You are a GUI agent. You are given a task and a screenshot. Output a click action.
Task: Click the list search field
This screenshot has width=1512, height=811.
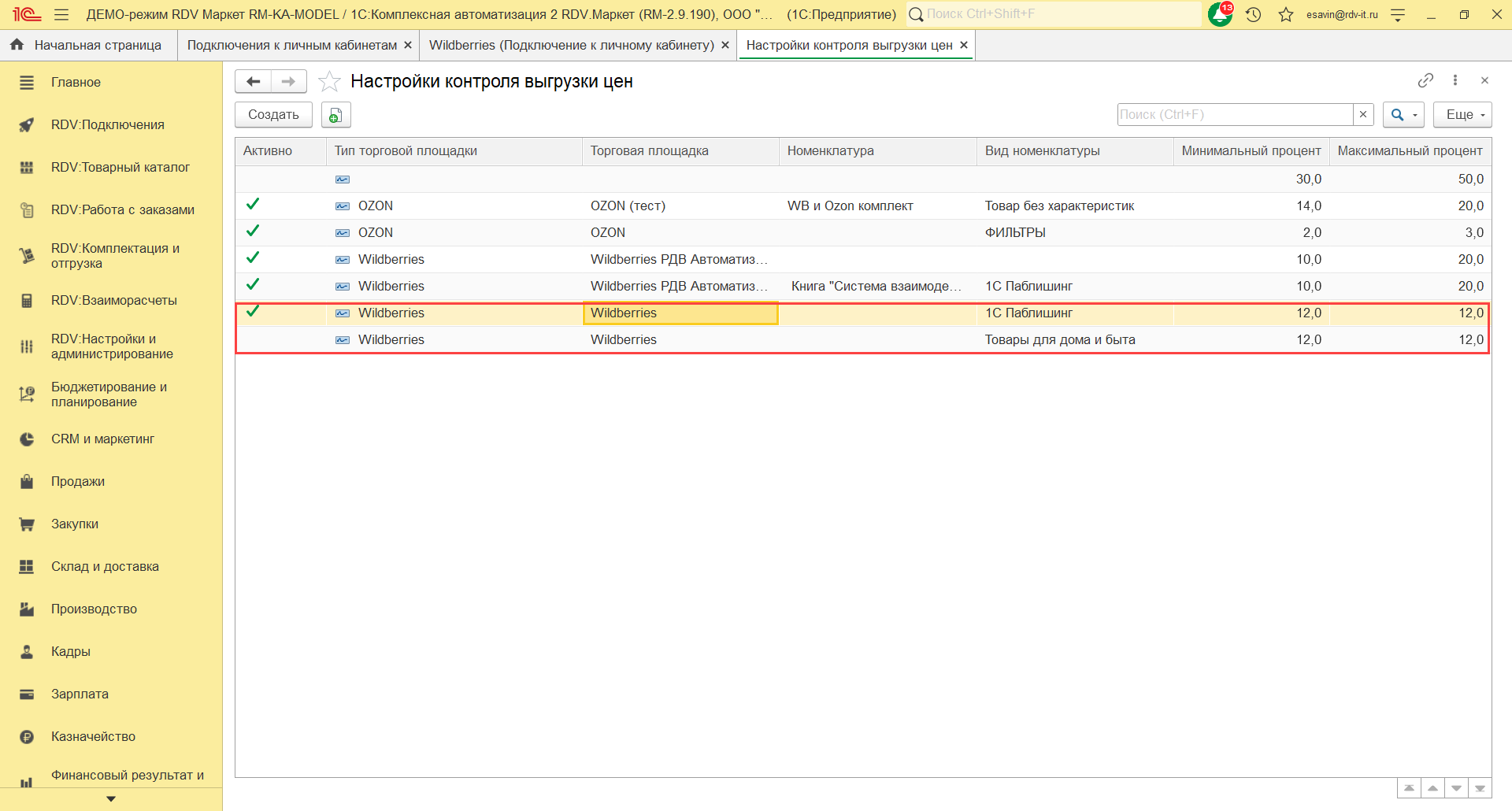1235,115
